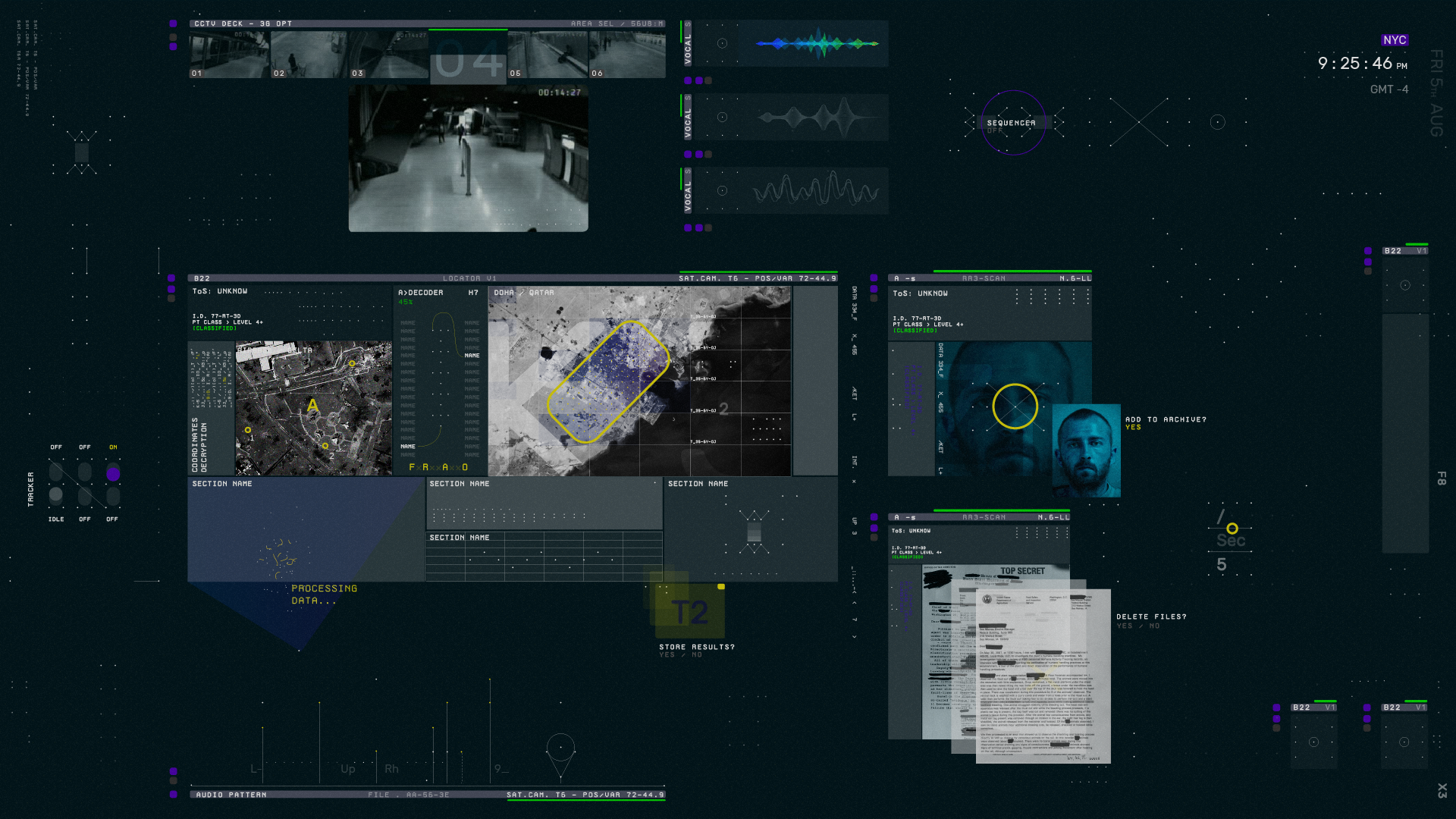The height and width of the screenshot is (819, 1456).
Task: Select the A>DECODER panel header
Action: [x=421, y=293]
